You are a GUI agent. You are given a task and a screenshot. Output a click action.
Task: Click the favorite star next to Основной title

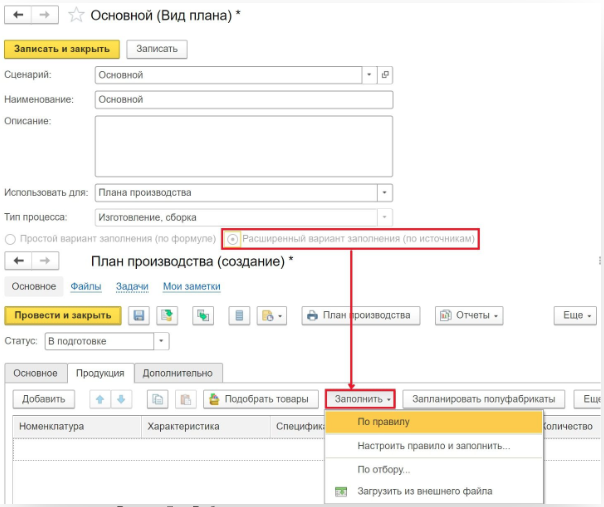(x=76, y=15)
